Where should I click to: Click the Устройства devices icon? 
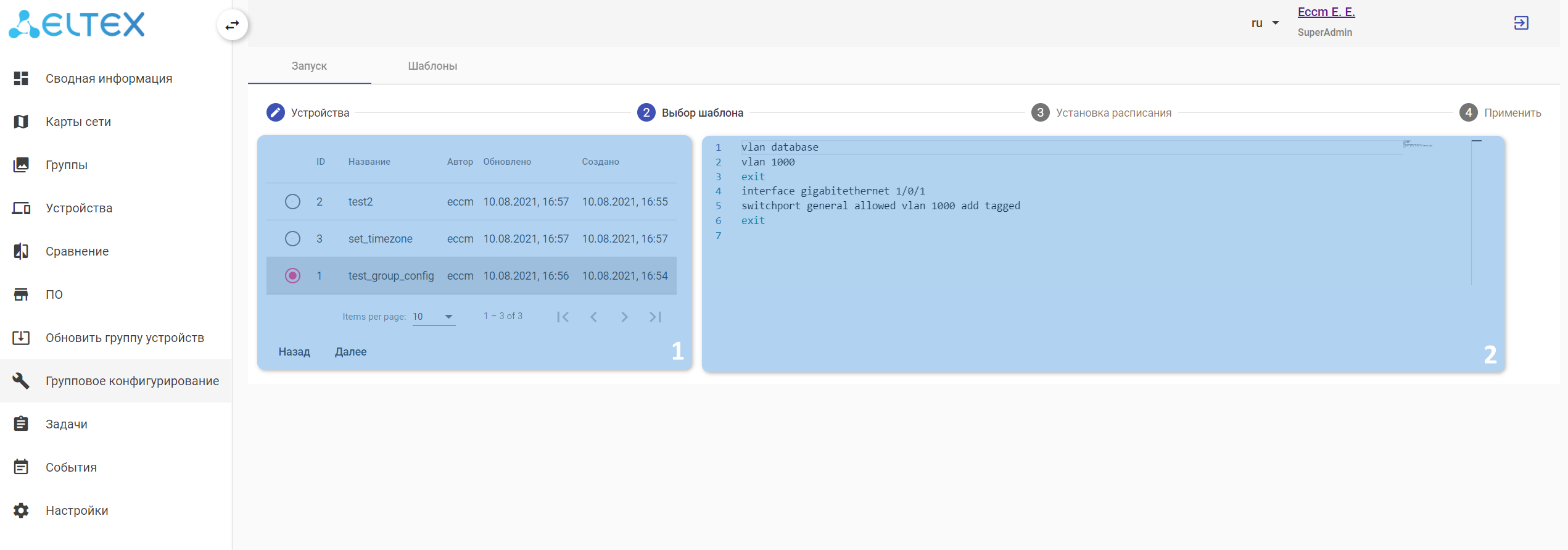point(21,208)
